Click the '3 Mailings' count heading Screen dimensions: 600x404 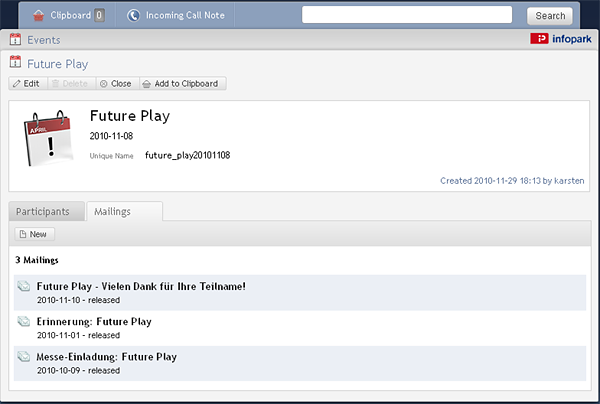pyautogui.click(x=37, y=260)
